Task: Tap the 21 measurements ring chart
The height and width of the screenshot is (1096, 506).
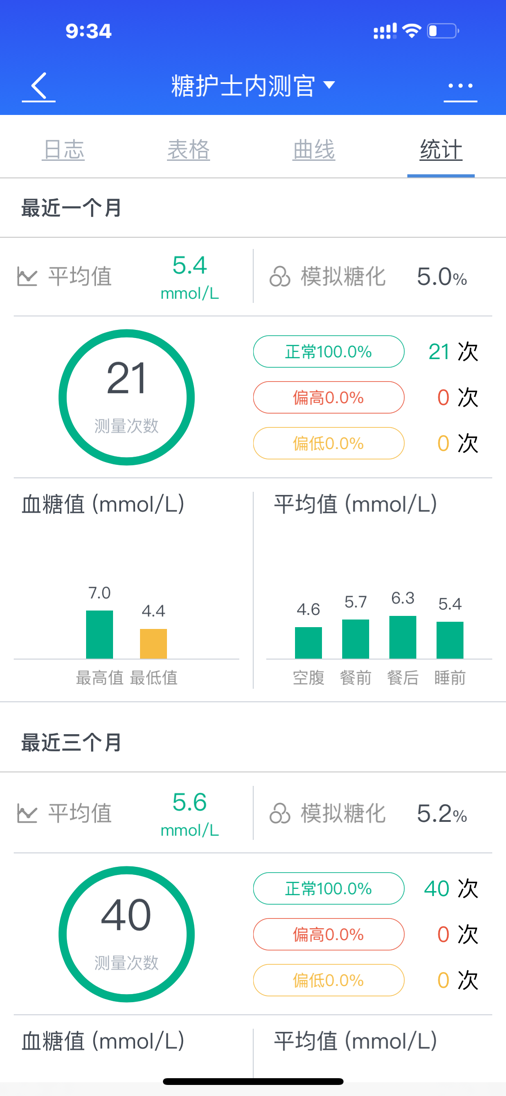Action: coord(126,397)
